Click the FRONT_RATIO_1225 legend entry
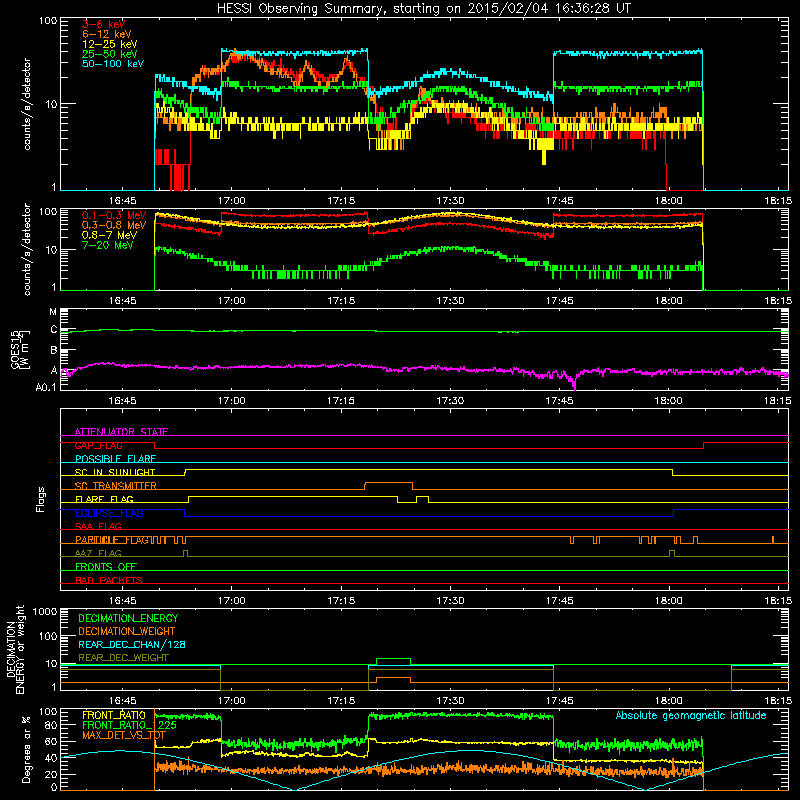 pyautogui.click(x=129, y=725)
